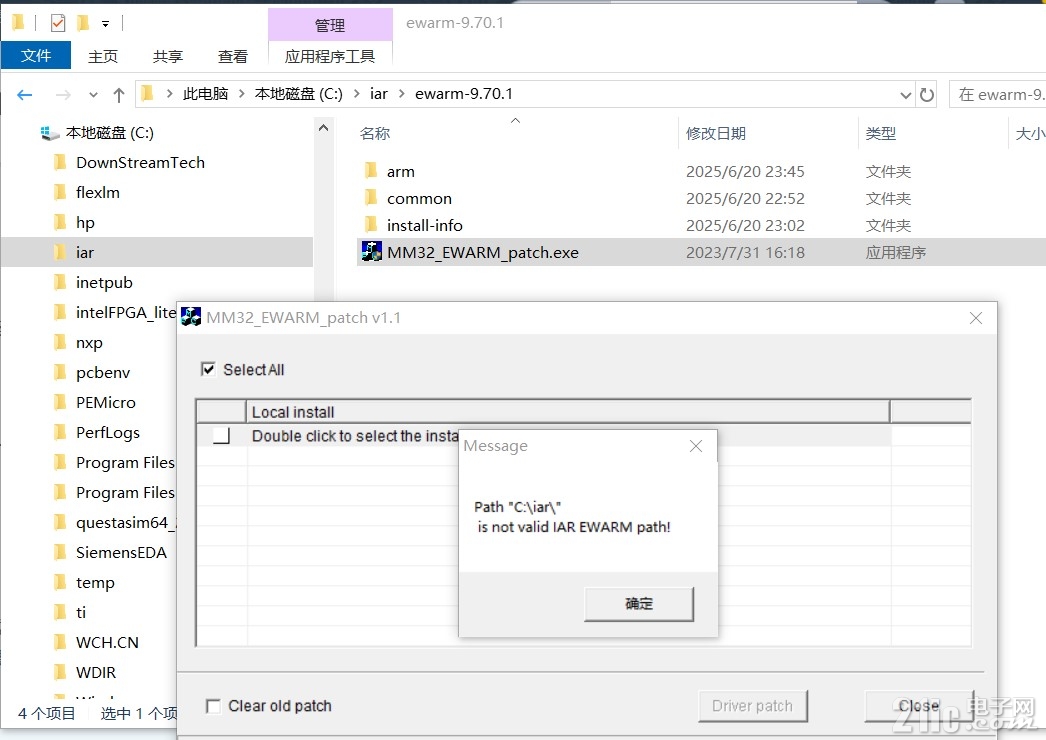Switch to the 主页 ribbon tab
This screenshot has width=1046, height=740.
103,57
